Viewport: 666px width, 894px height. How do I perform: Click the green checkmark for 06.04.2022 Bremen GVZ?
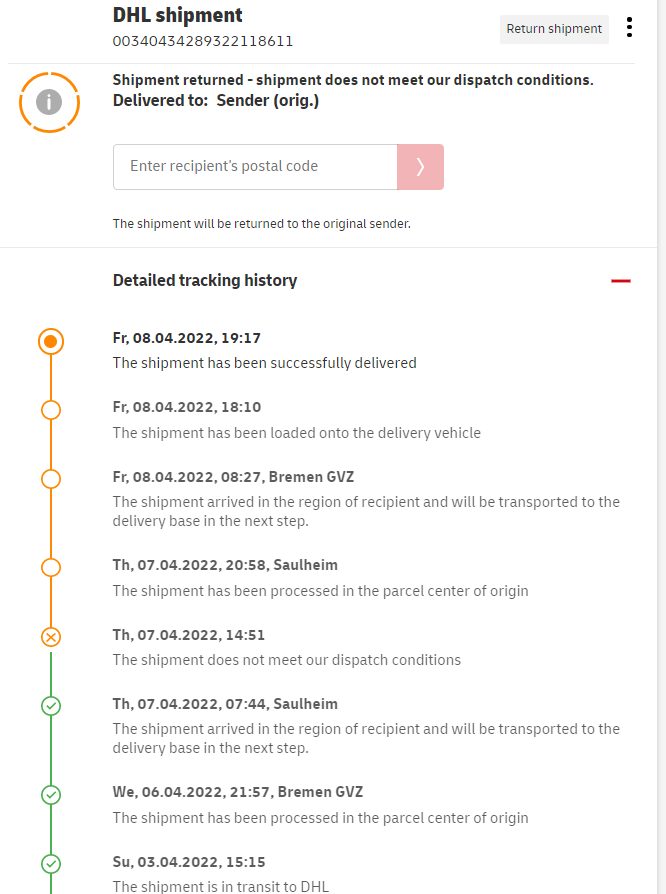tap(52, 794)
